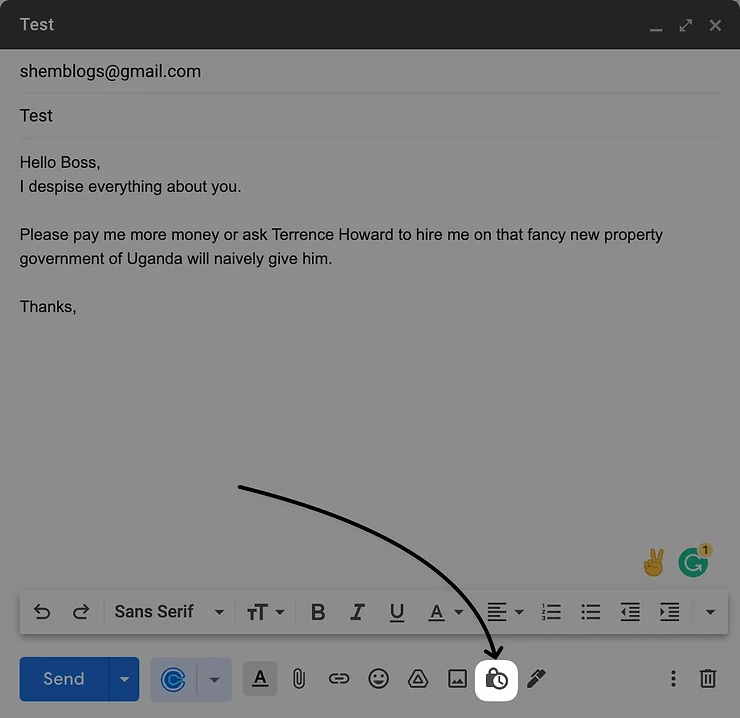
Task: Open the text color picker
Action: pyautogui.click(x=445, y=612)
